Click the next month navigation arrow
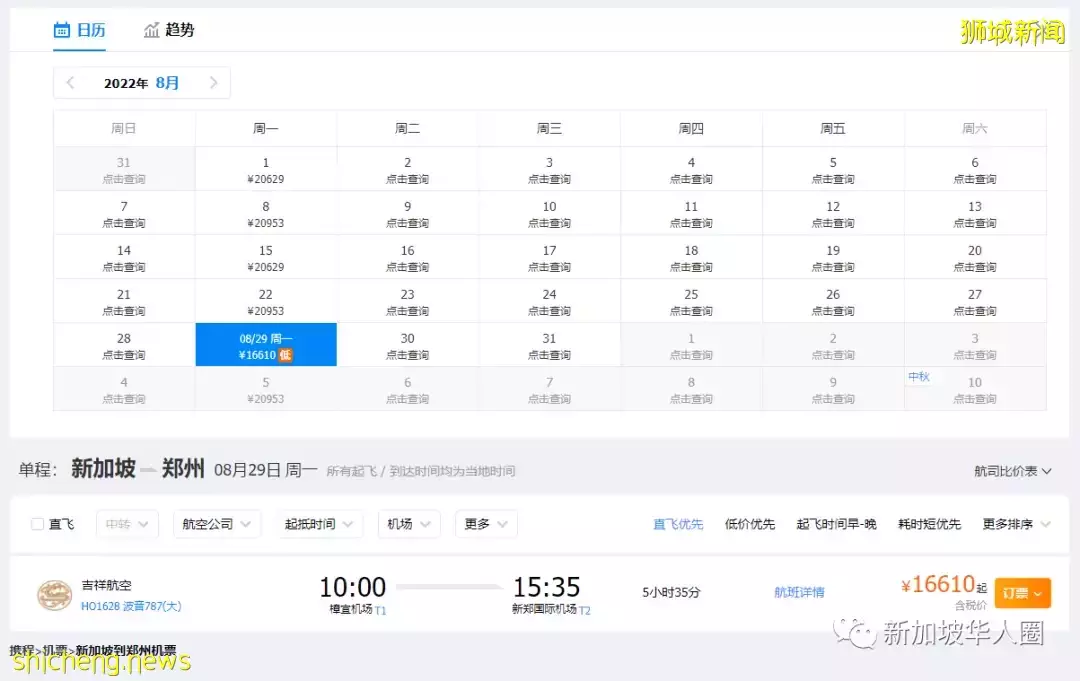The image size is (1080, 681). (214, 83)
